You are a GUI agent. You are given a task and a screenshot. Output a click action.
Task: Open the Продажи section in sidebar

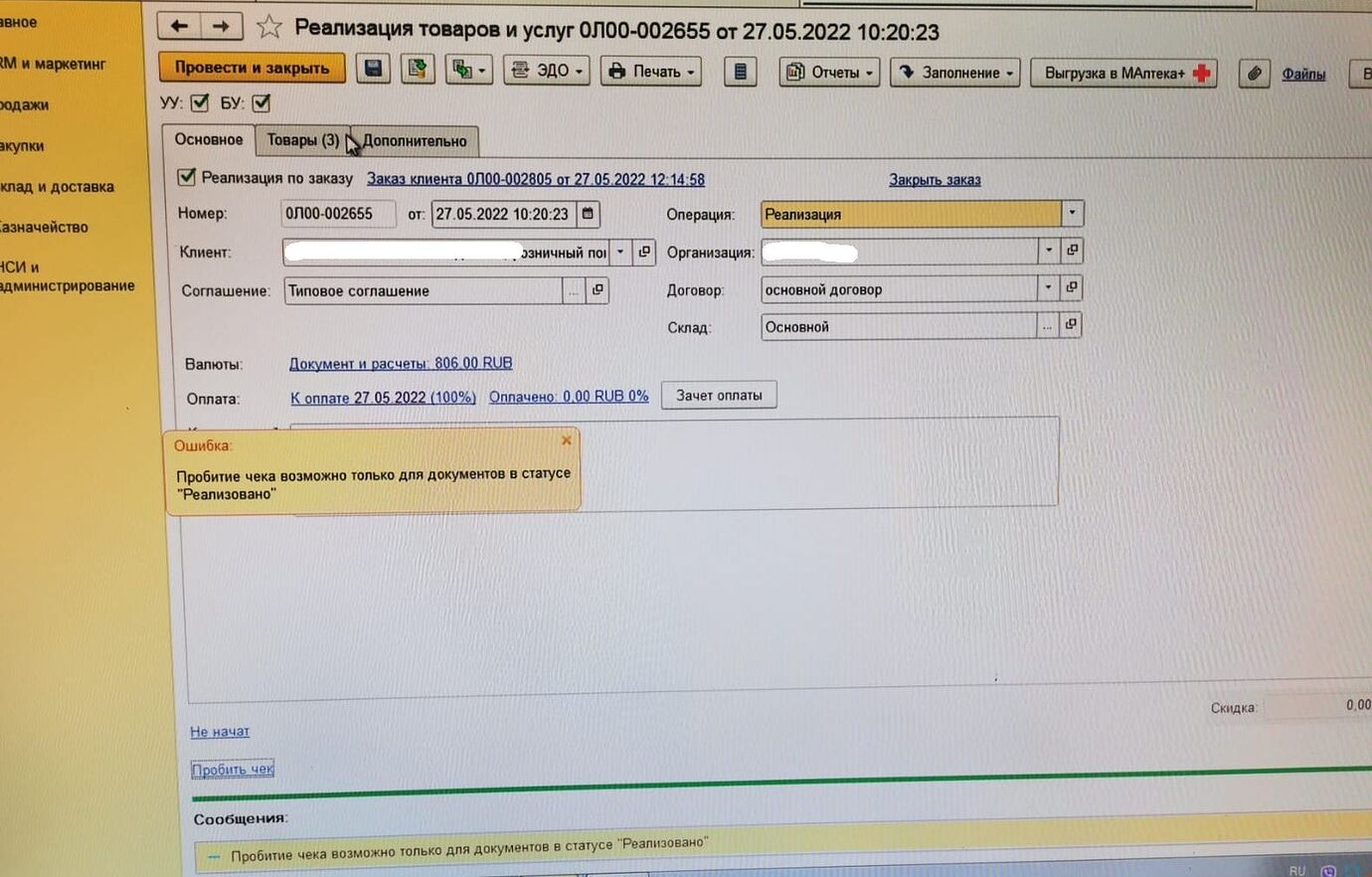pyautogui.click(x=25, y=104)
